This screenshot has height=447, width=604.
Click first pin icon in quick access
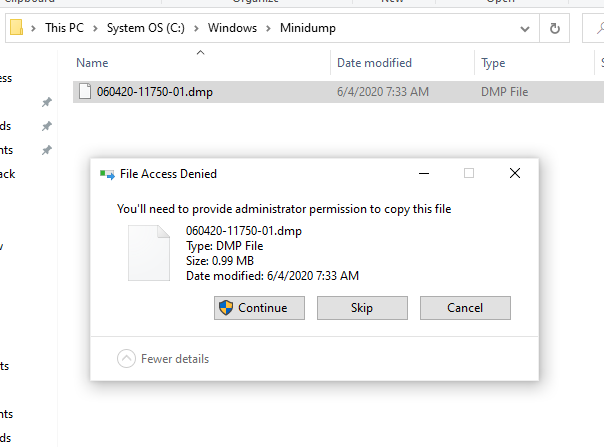click(47, 102)
